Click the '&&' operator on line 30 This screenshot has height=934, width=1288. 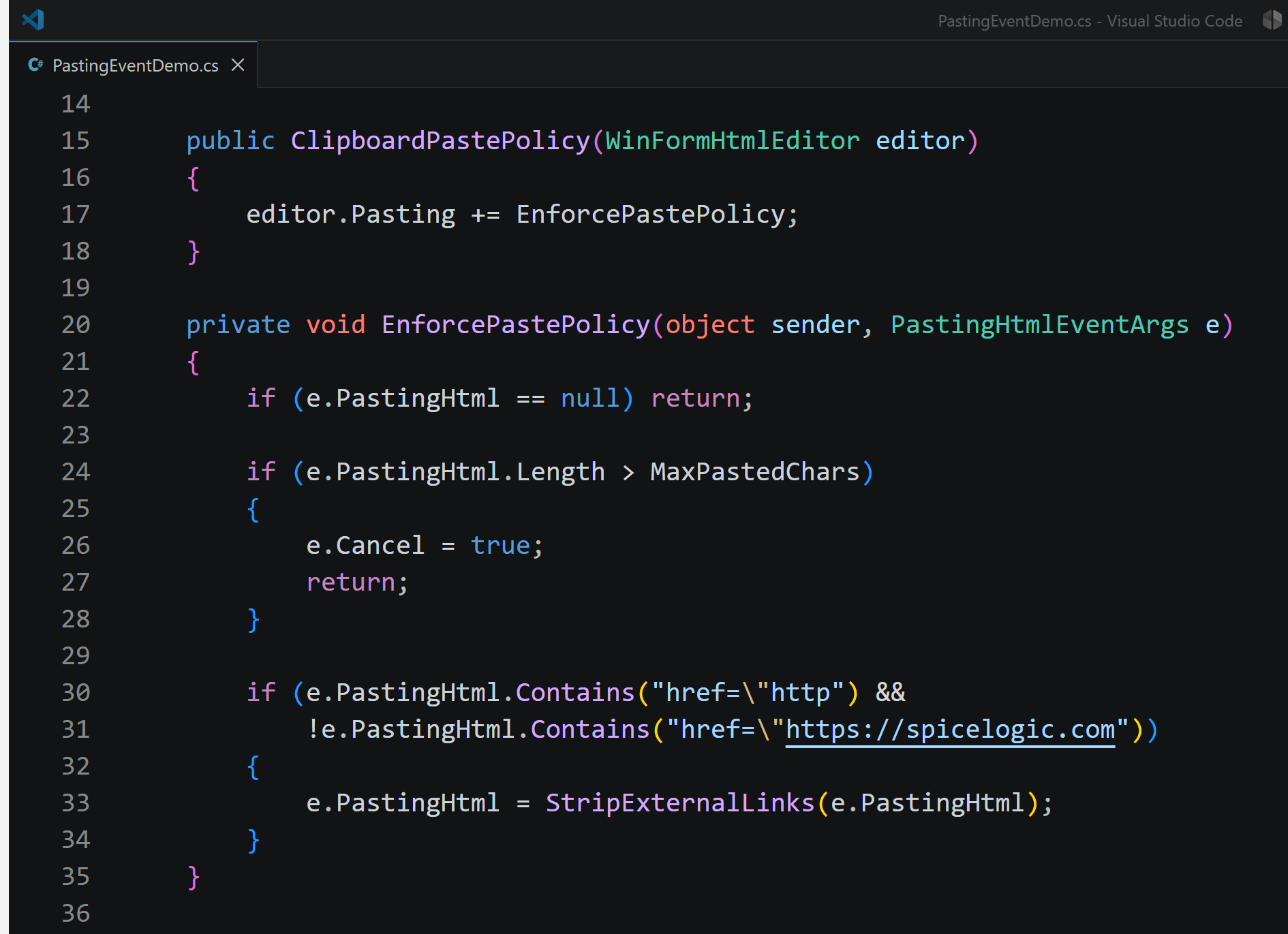(x=890, y=692)
